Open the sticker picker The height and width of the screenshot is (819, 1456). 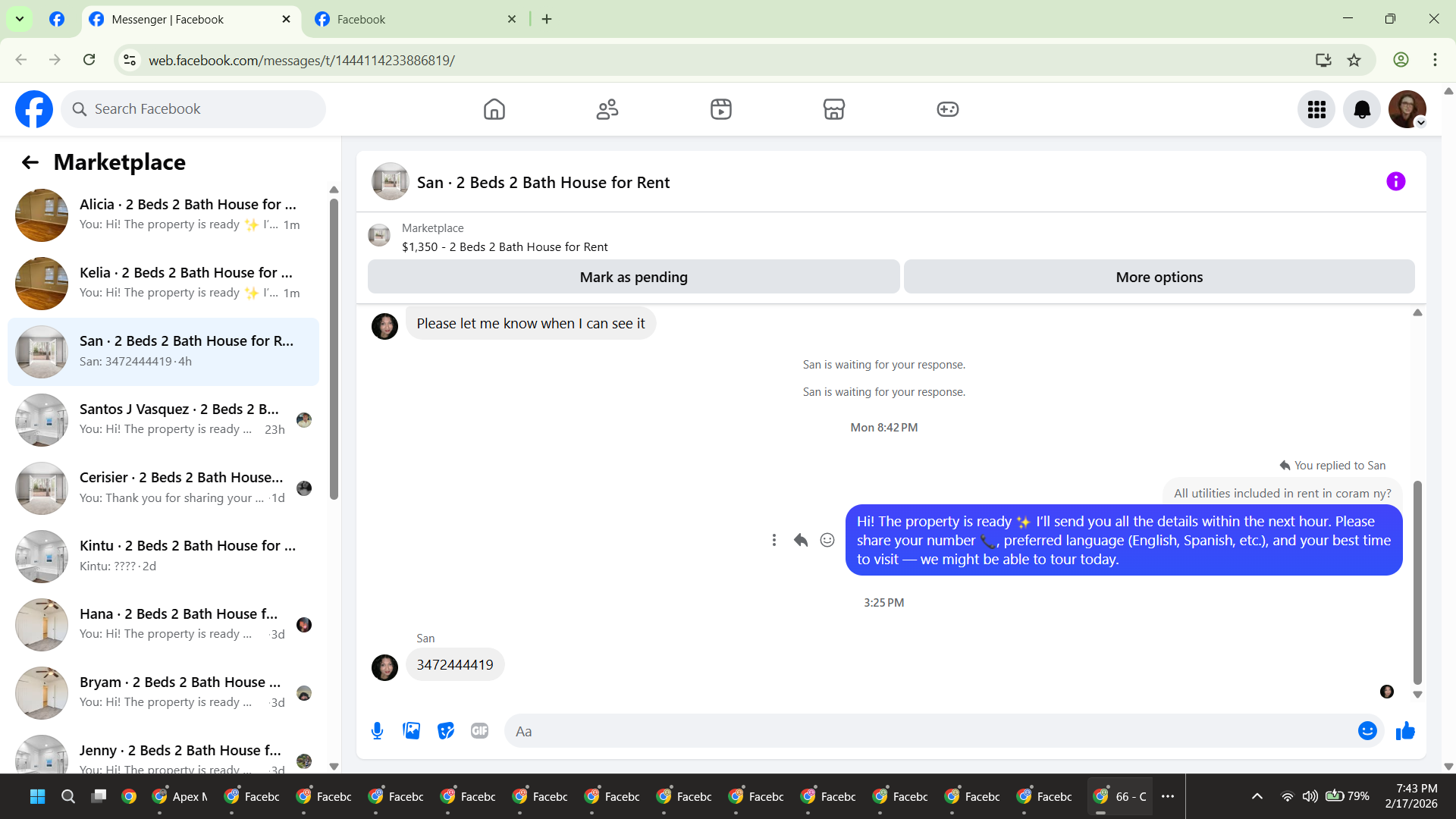click(446, 731)
